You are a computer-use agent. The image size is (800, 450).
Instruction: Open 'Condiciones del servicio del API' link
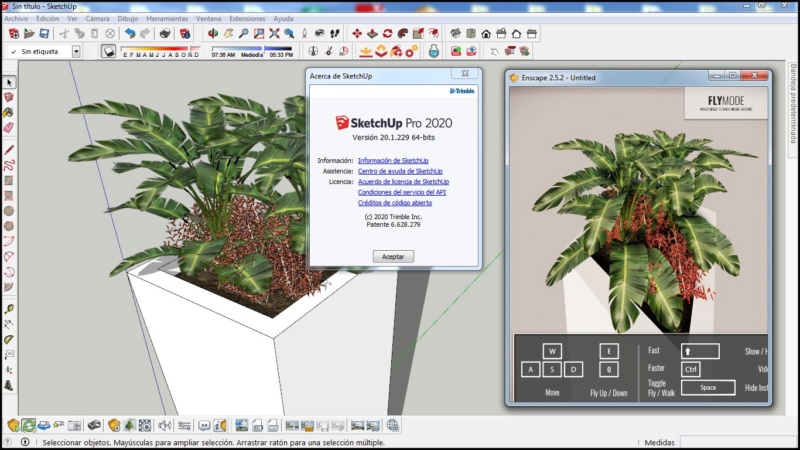click(402, 192)
